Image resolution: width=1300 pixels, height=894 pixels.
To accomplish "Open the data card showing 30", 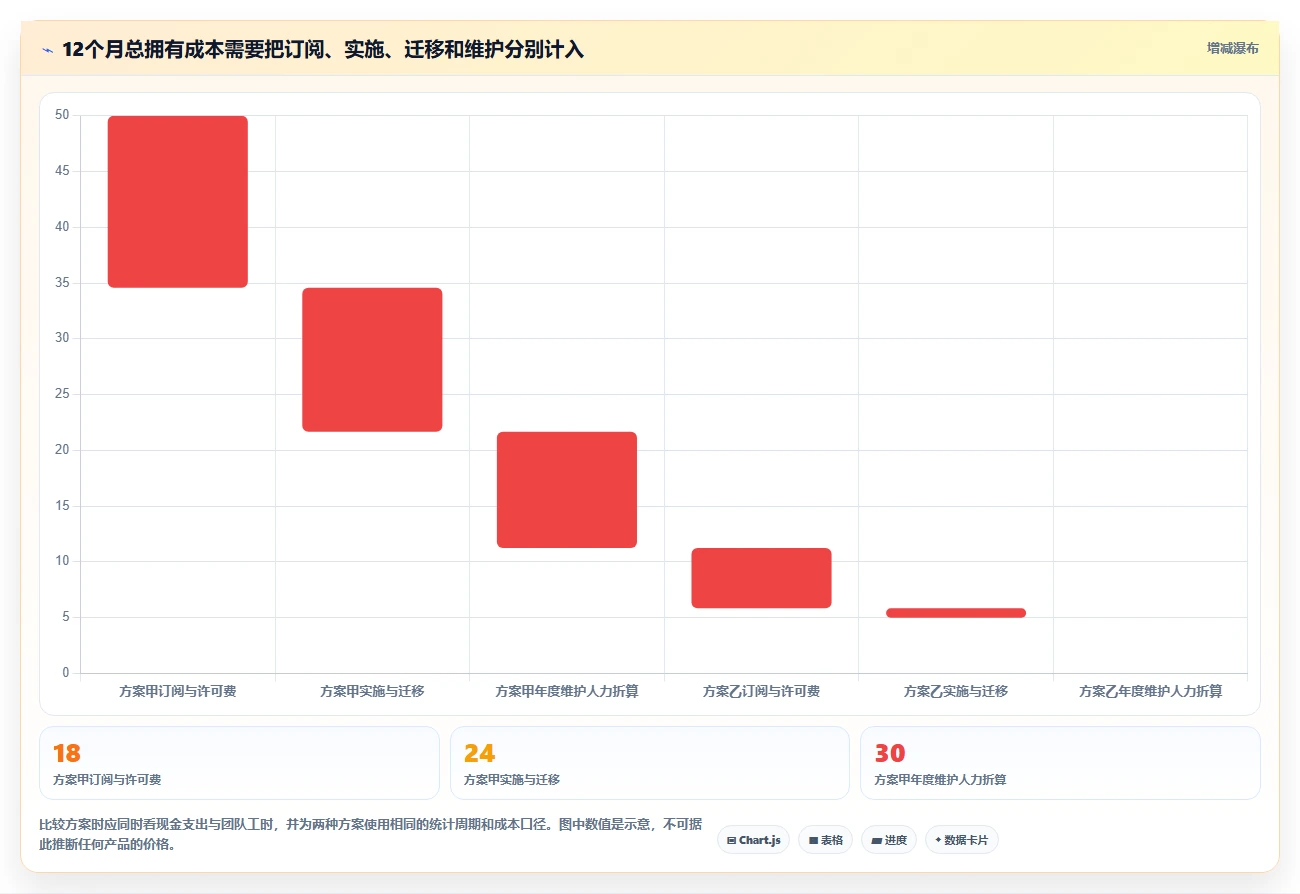I will 1060,763.
